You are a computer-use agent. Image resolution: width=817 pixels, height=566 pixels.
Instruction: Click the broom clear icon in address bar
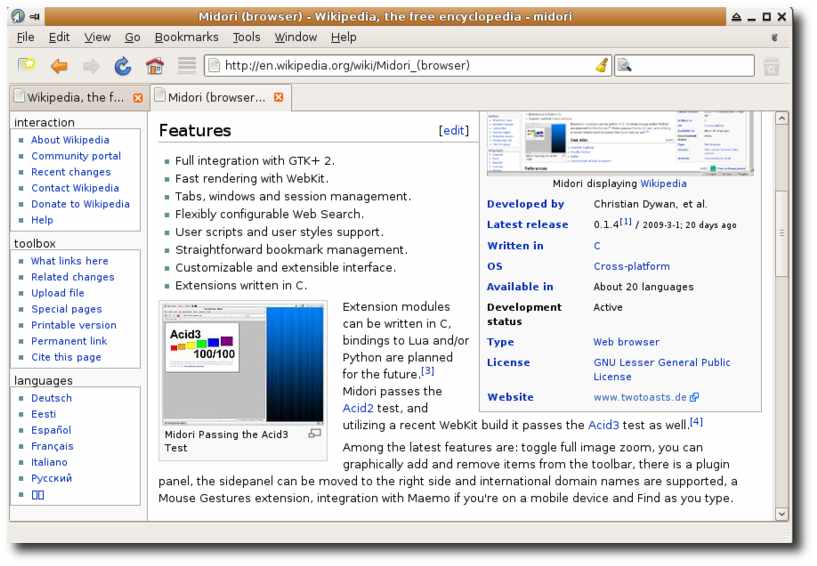coord(602,66)
